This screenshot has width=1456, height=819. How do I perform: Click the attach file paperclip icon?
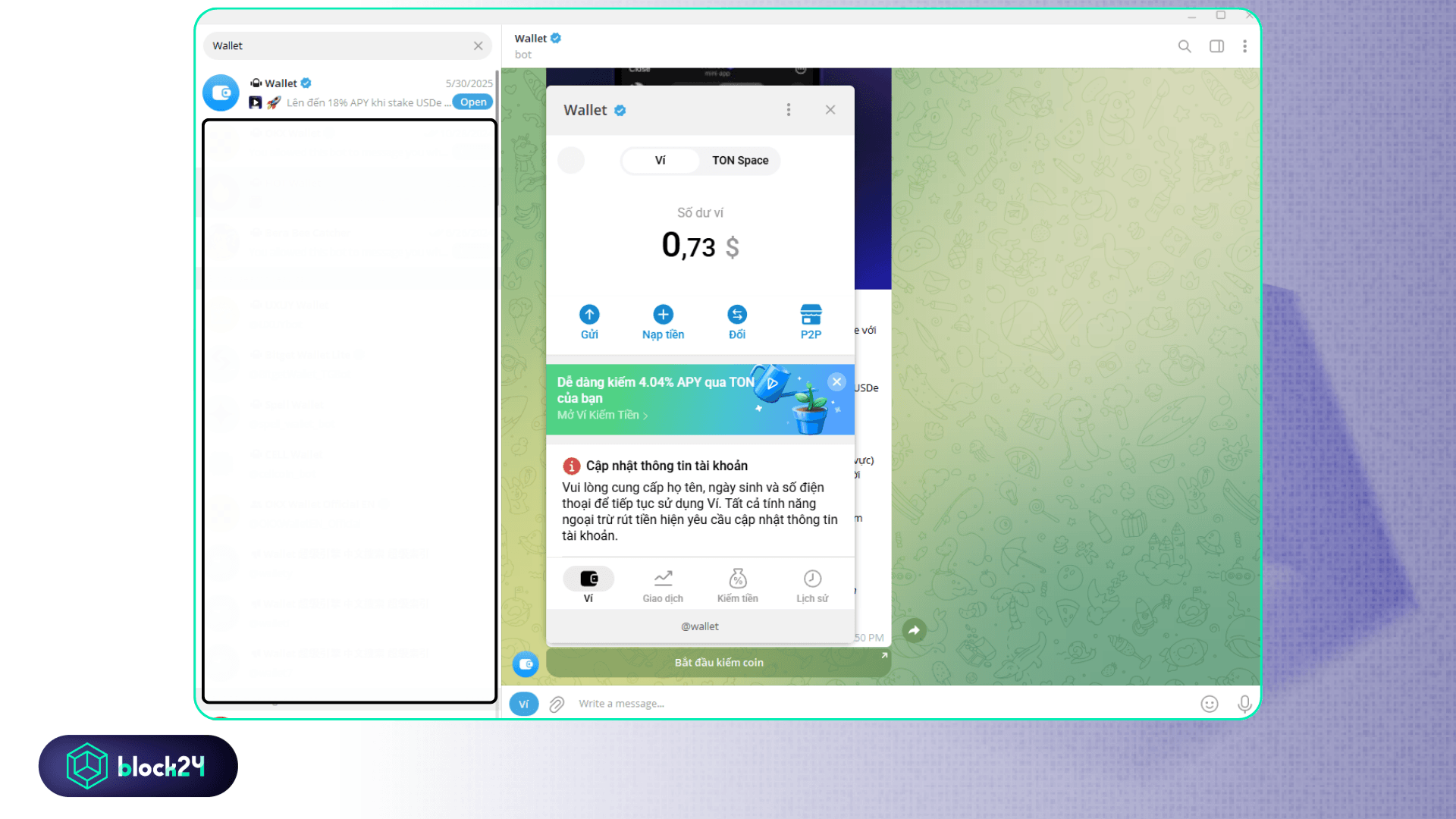[x=557, y=704]
